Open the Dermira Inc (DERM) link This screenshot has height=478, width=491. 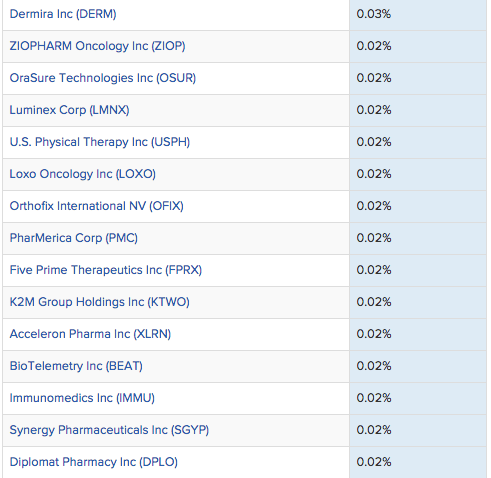63,14
